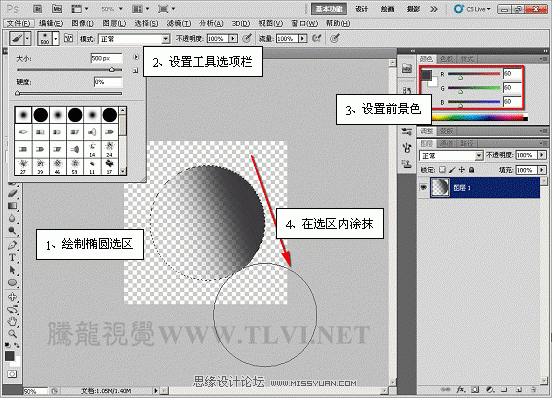Enable airbrush mode
Image resolution: width=552 pixels, height=398 pixels.
click(x=316, y=38)
